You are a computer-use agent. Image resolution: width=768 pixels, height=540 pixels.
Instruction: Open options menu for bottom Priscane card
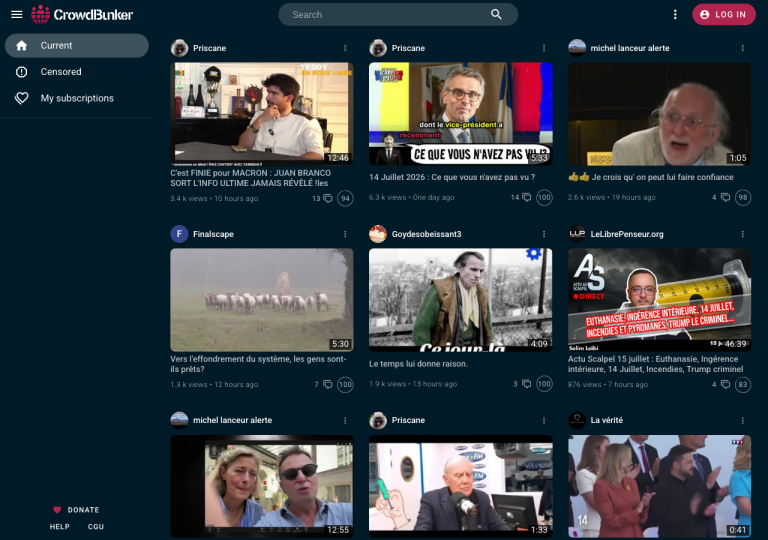[x=544, y=420]
